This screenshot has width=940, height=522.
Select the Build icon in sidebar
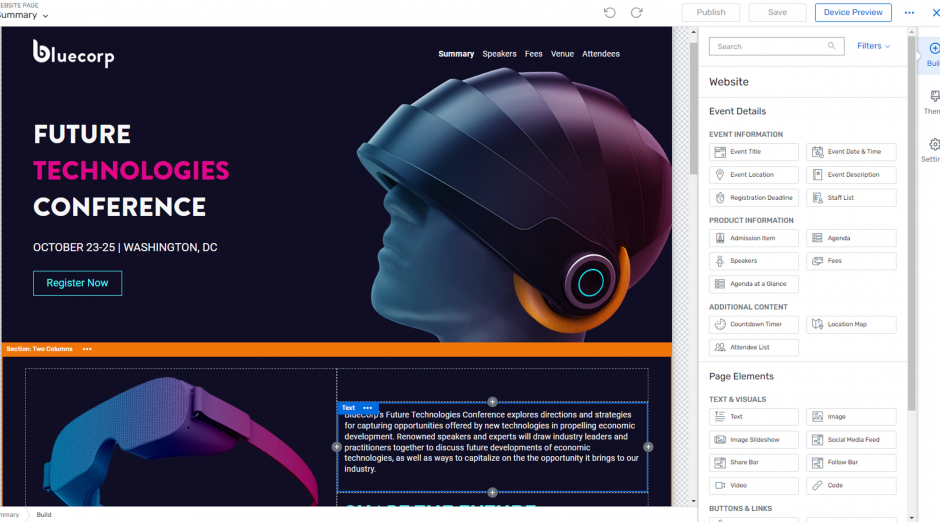point(934,53)
